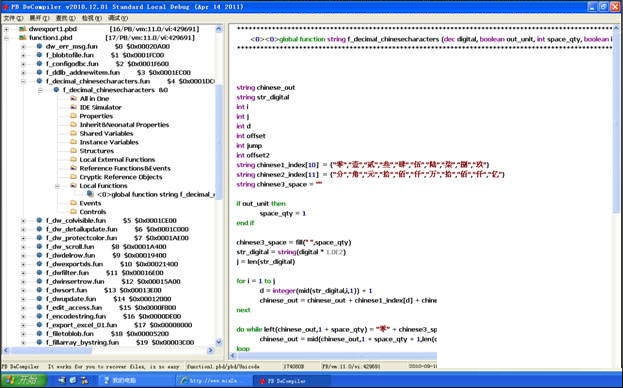Expand the f_dw_colvisible.fun node

(23, 220)
